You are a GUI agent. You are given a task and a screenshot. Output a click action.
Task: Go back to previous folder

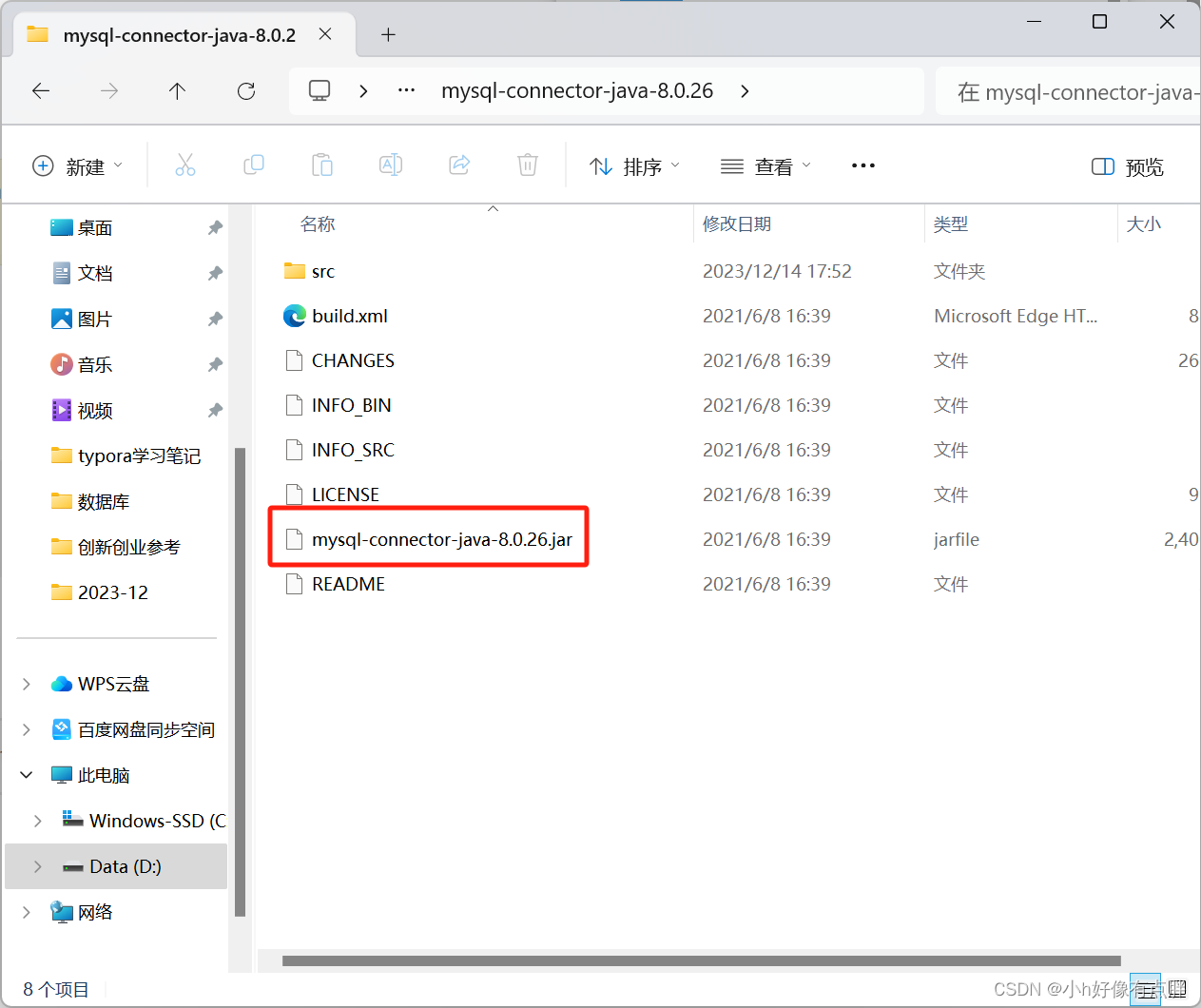[x=41, y=91]
